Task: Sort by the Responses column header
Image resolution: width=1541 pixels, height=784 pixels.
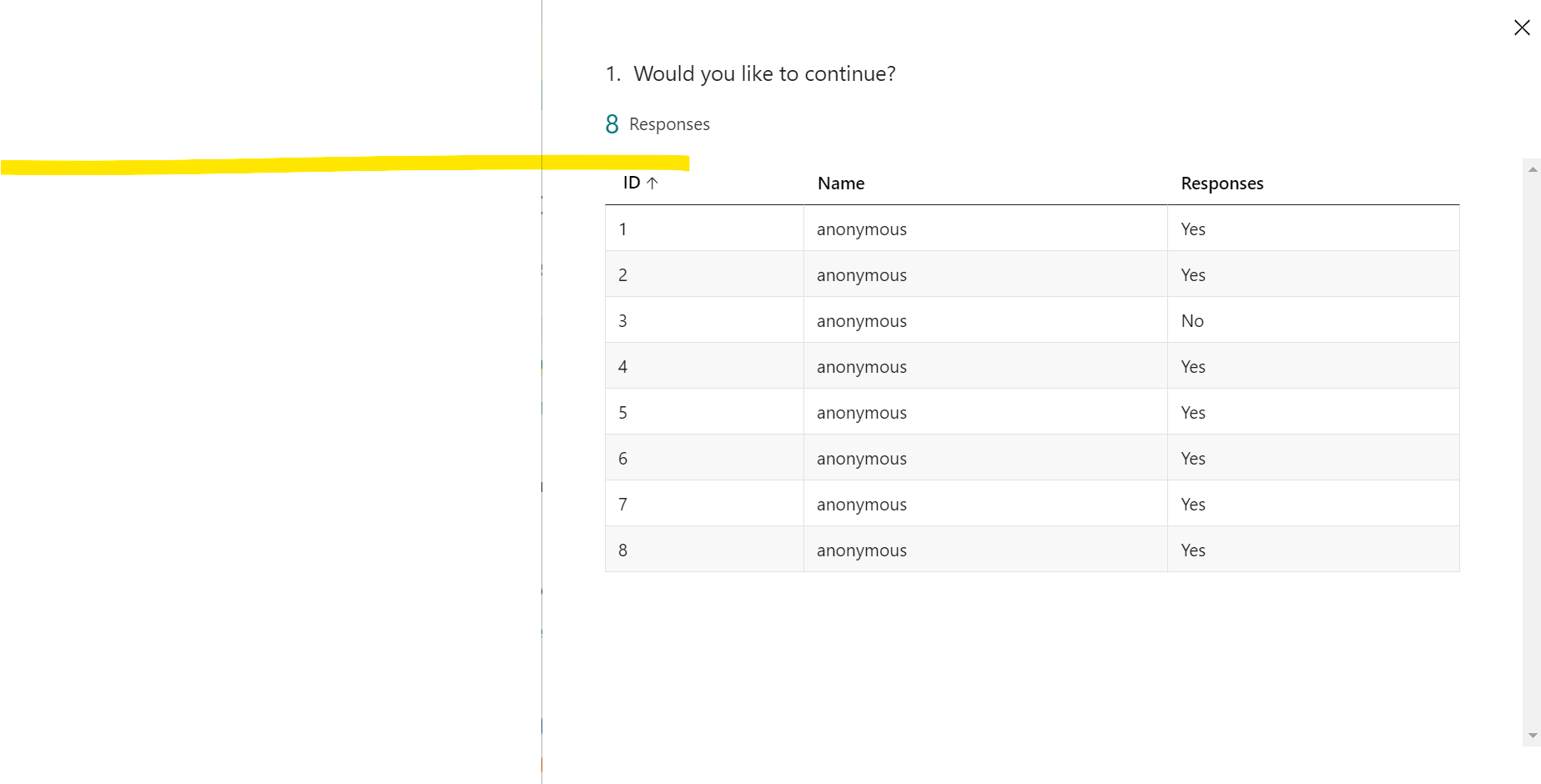Action: click(1221, 183)
